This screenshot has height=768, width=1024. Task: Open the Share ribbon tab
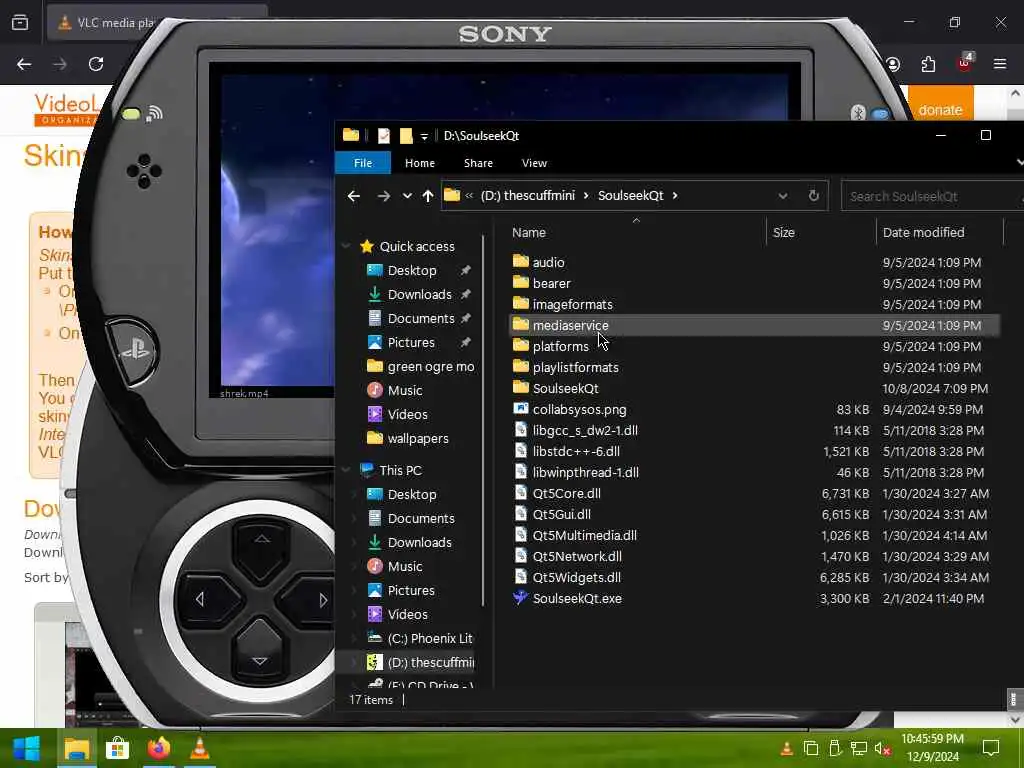[478, 163]
